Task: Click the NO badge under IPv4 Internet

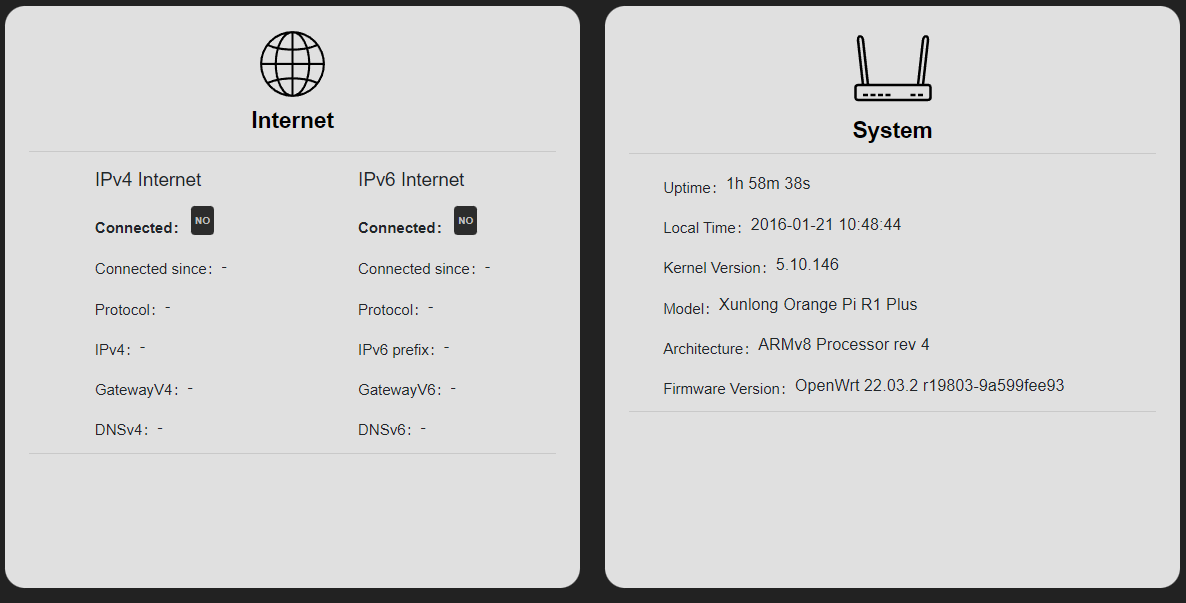Action: click(x=202, y=221)
